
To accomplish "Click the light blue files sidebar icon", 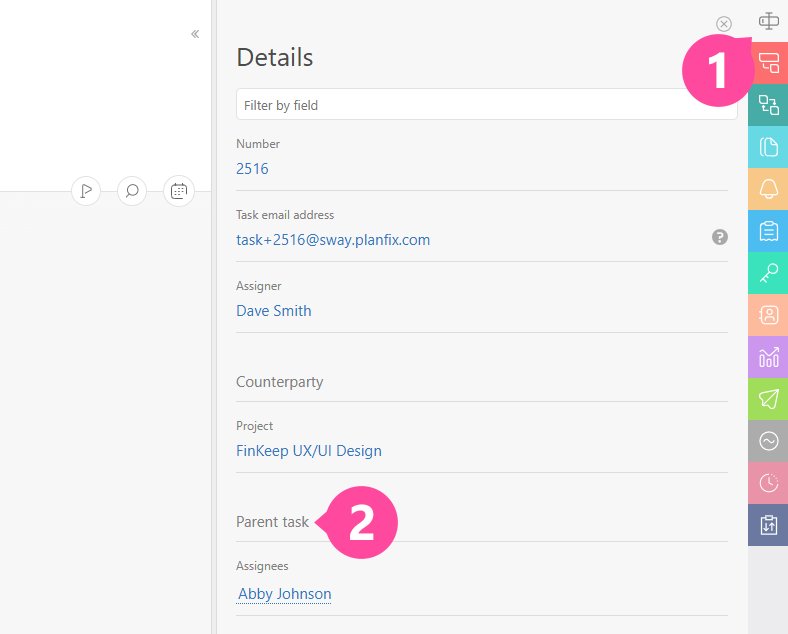I will (768, 147).
